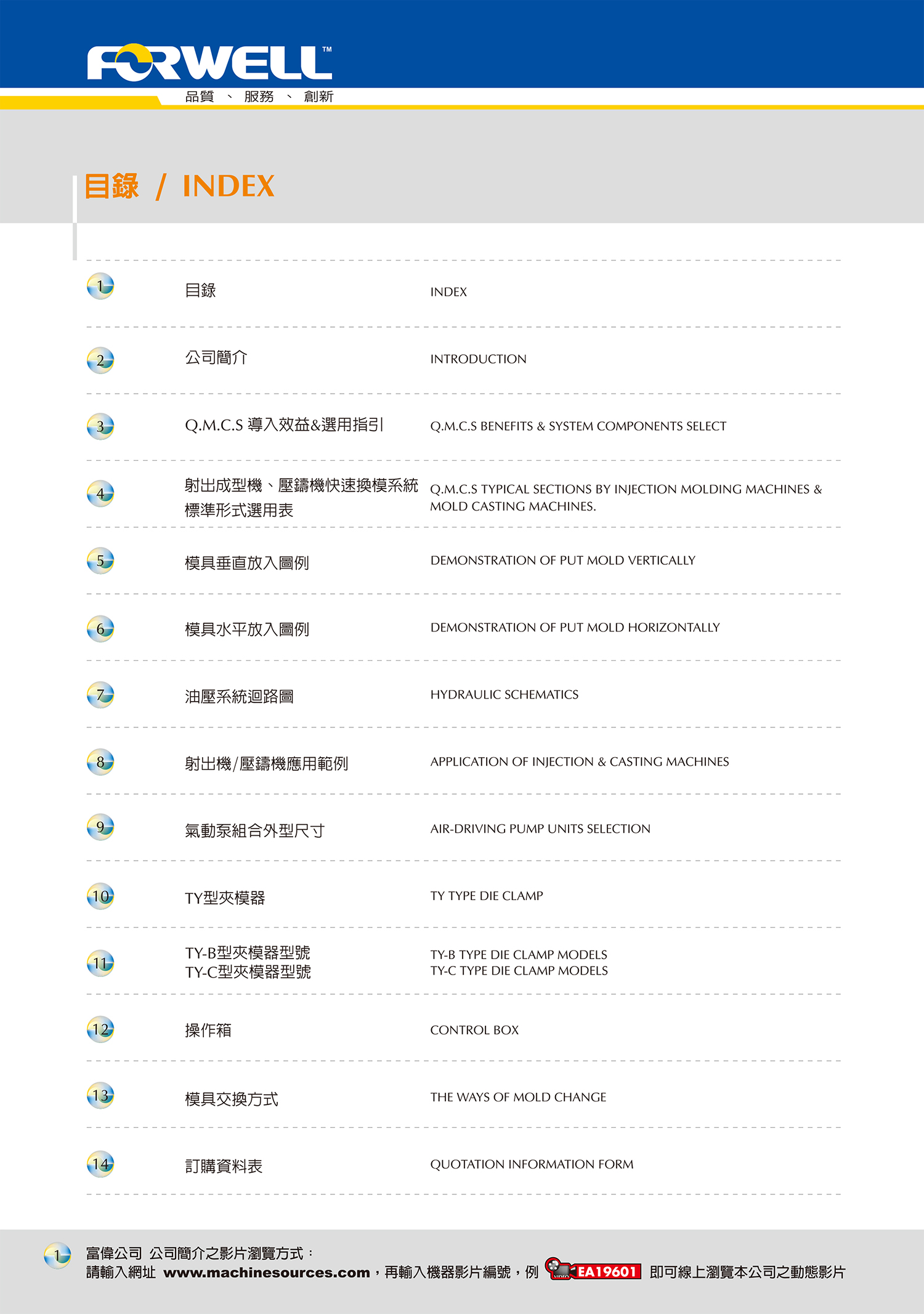Image resolution: width=924 pixels, height=1314 pixels.
Task: Click TY TYPE DIE CLAMP entry
Action: coord(487,896)
